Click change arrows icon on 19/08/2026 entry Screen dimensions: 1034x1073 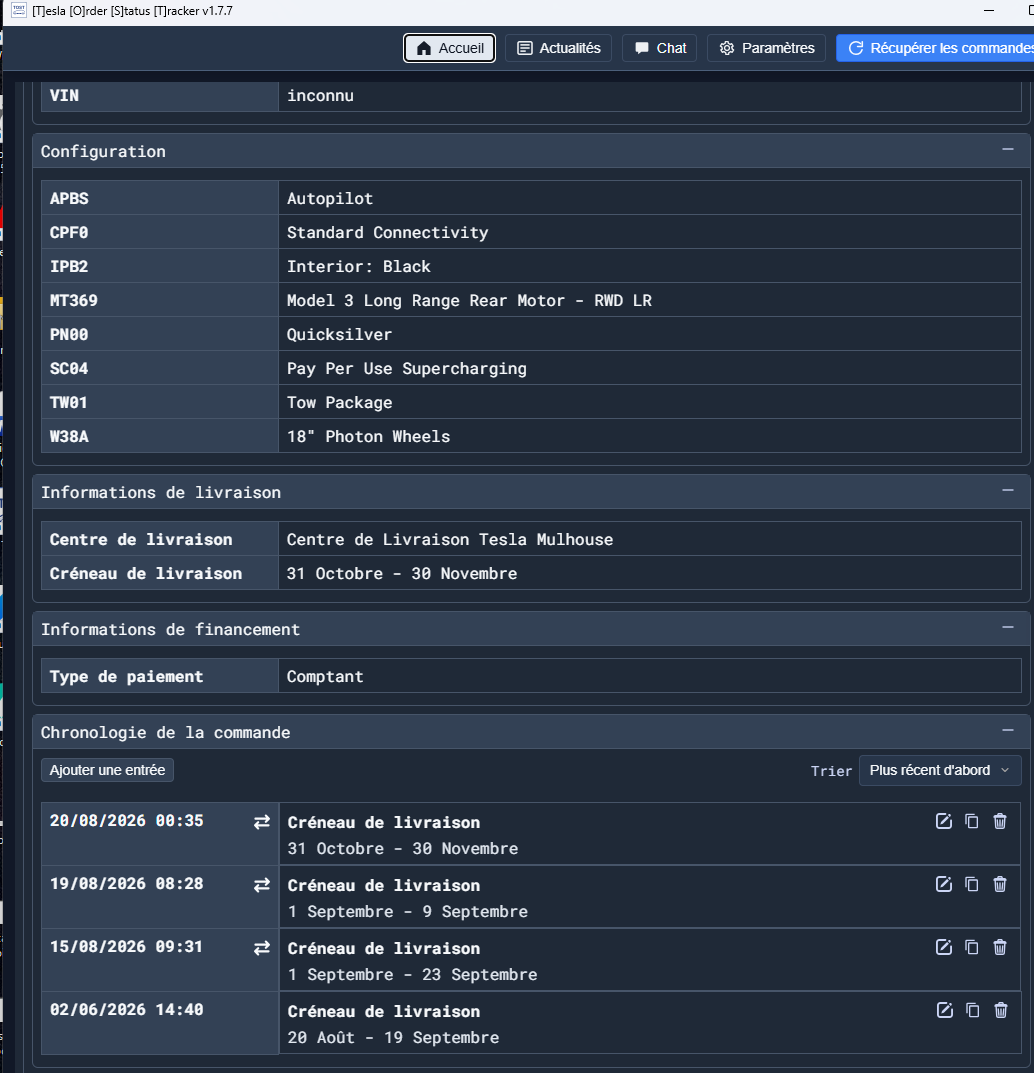pos(262,885)
